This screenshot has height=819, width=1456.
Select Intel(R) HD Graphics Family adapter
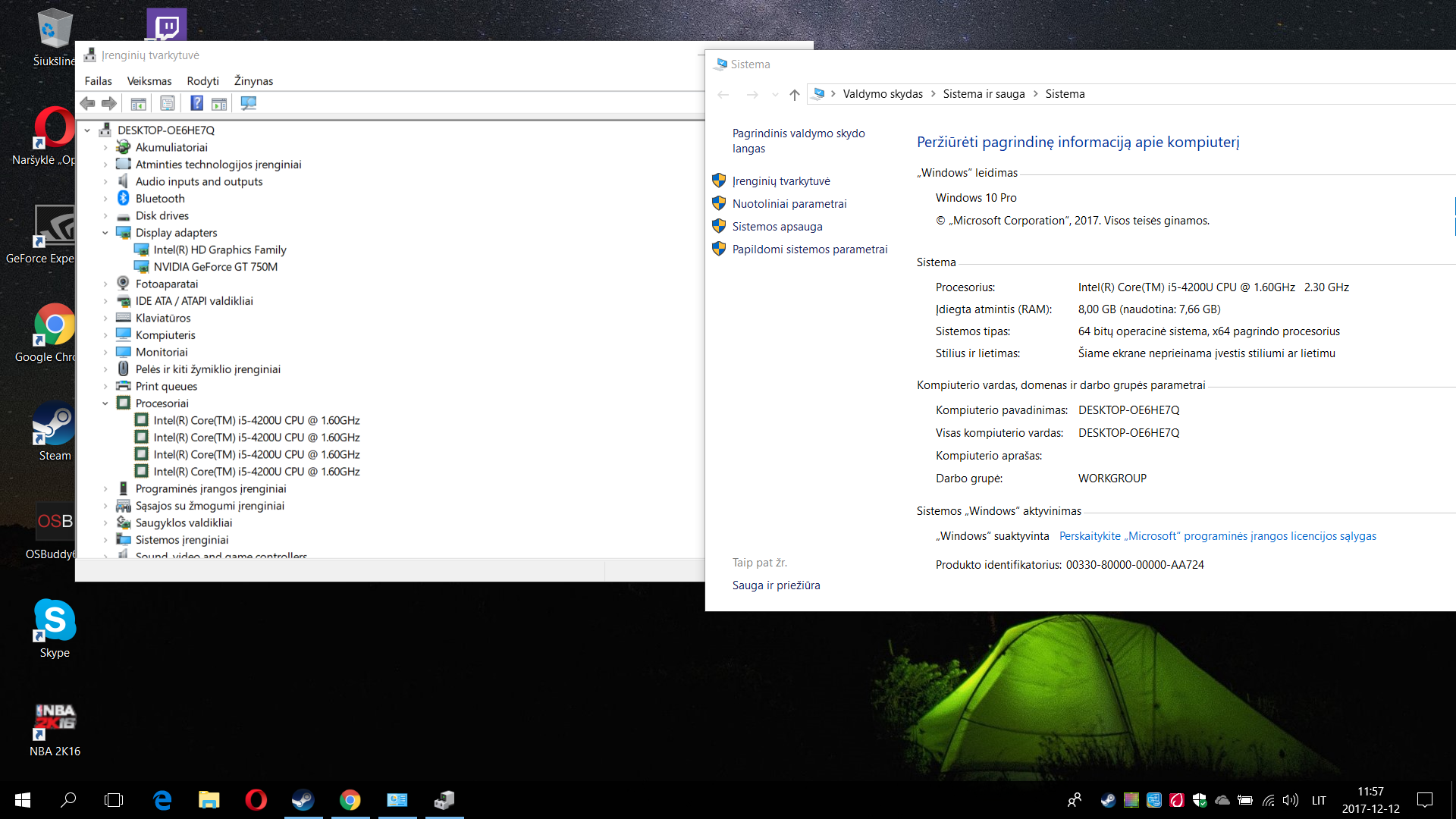point(220,249)
